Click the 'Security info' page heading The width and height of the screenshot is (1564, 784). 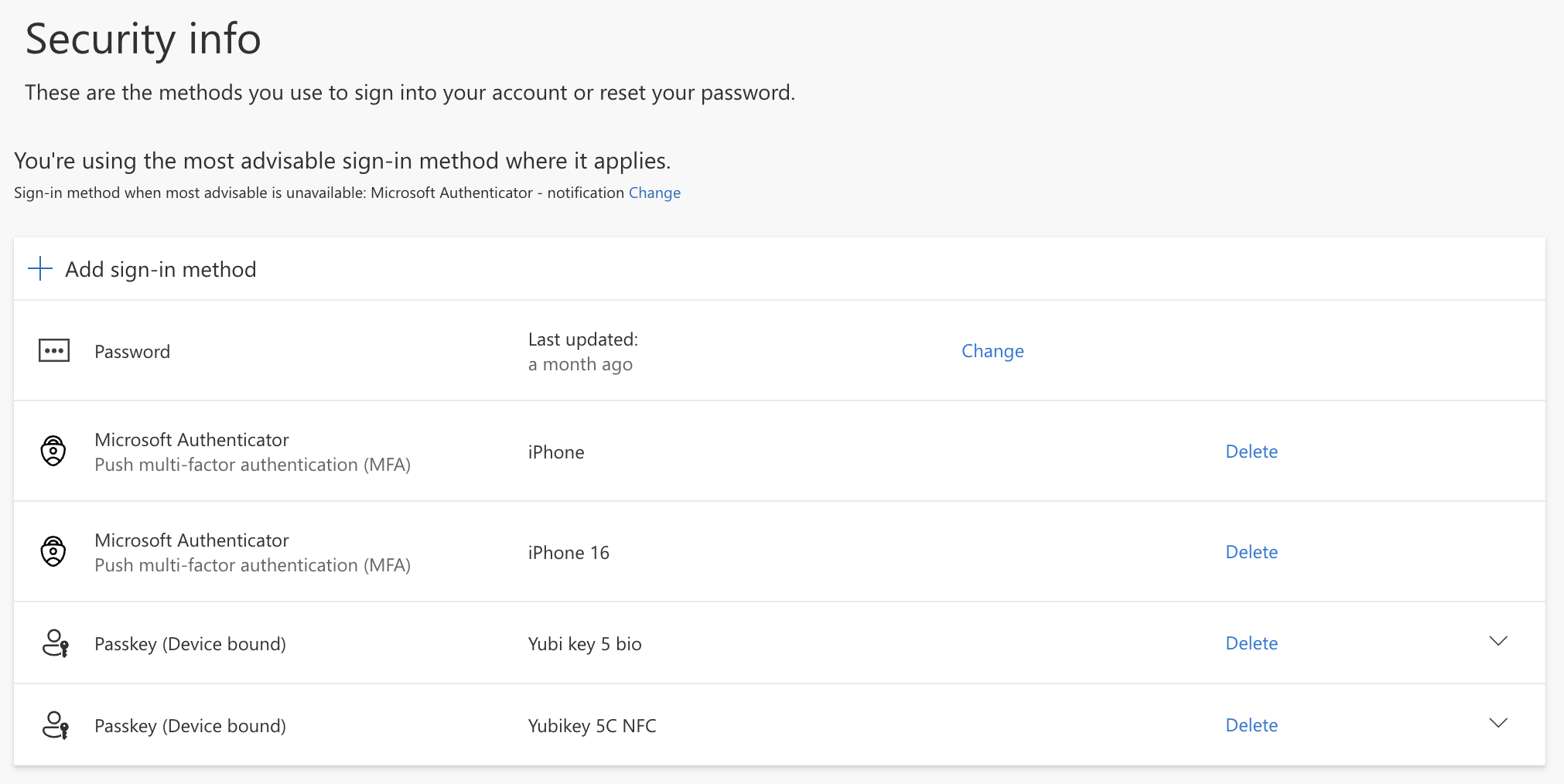(143, 39)
